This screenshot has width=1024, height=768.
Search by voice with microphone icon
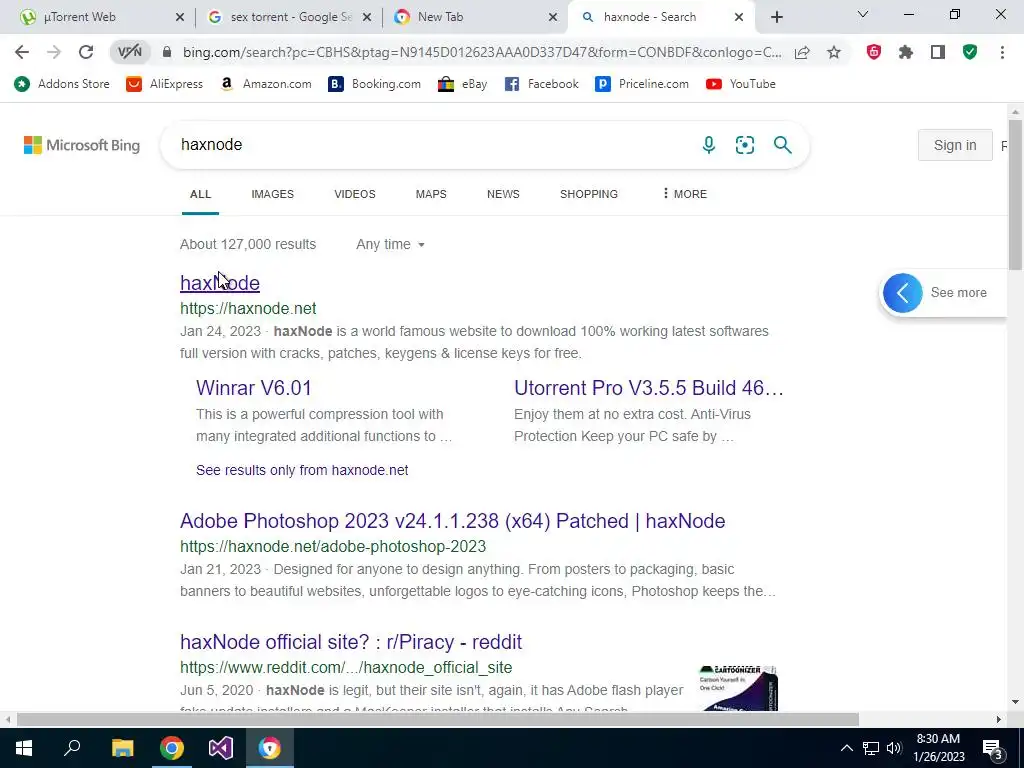(709, 144)
